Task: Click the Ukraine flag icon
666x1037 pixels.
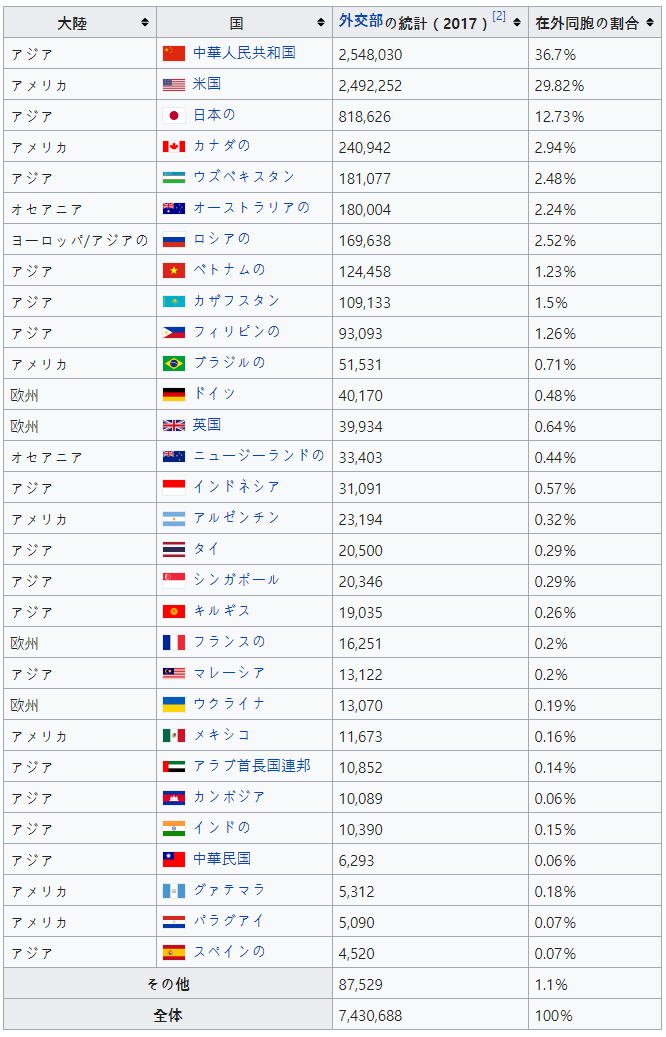Action: (x=174, y=704)
